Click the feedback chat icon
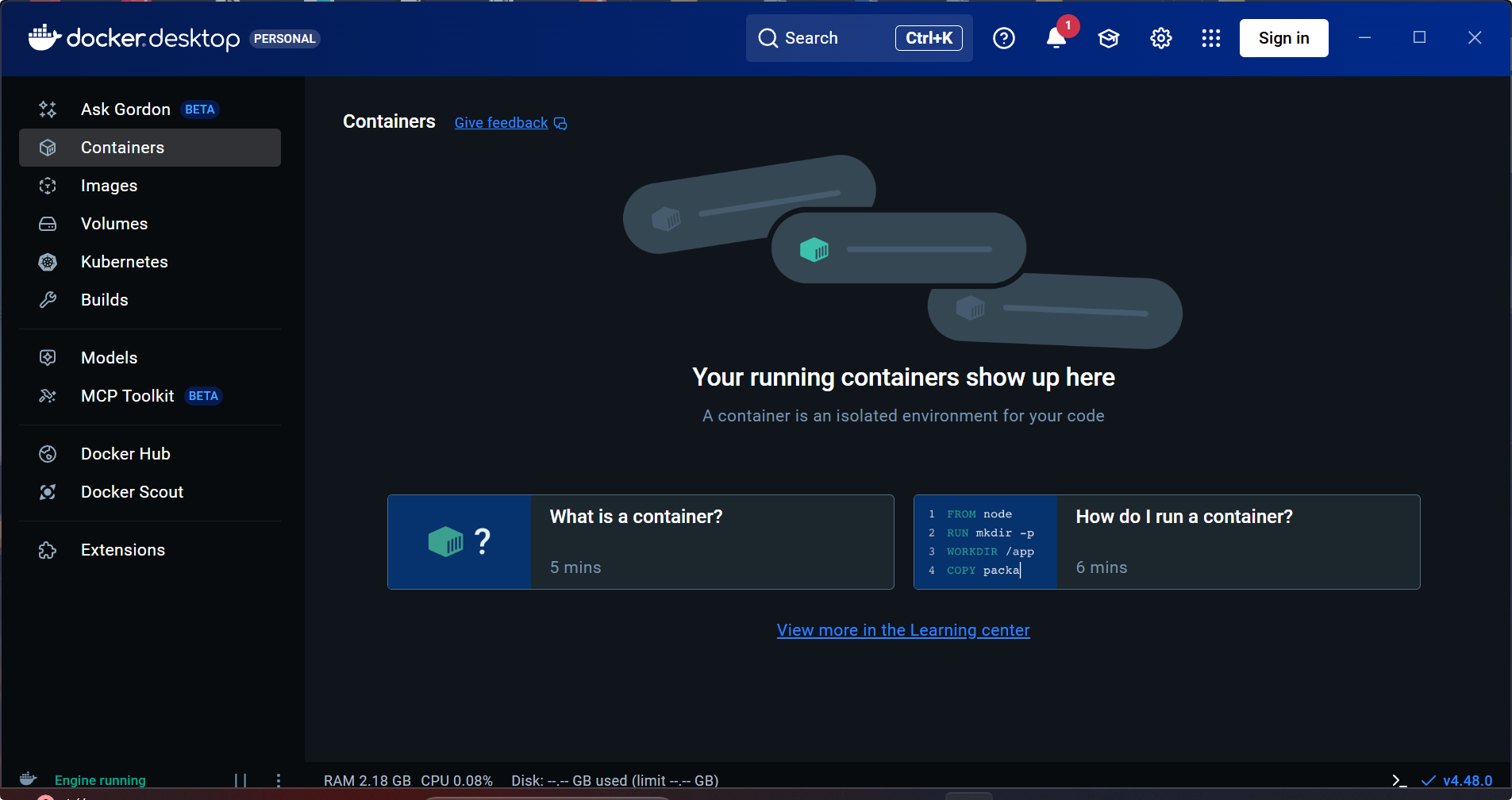The height and width of the screenshot is (800, 1512). [x=560, y=123]
